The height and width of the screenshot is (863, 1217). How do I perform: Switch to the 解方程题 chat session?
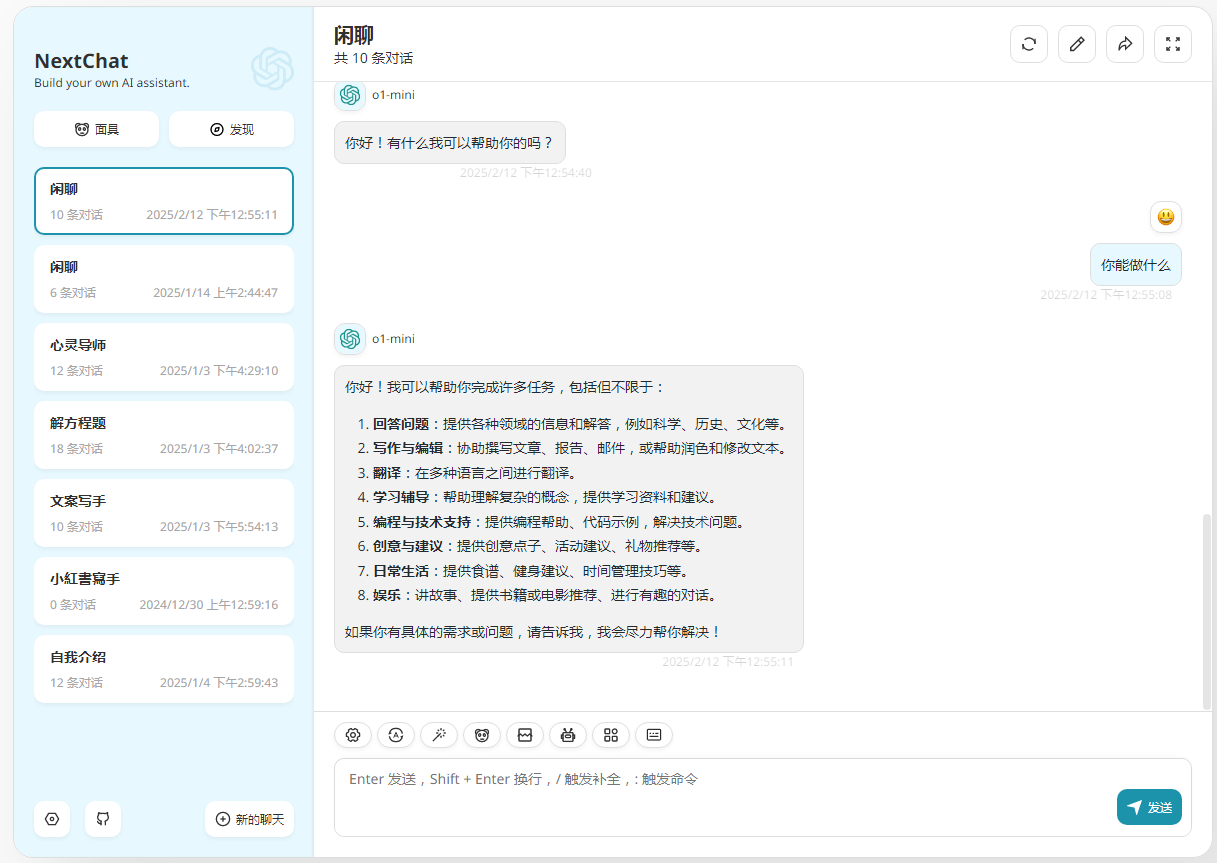click(x=163, y=434)
